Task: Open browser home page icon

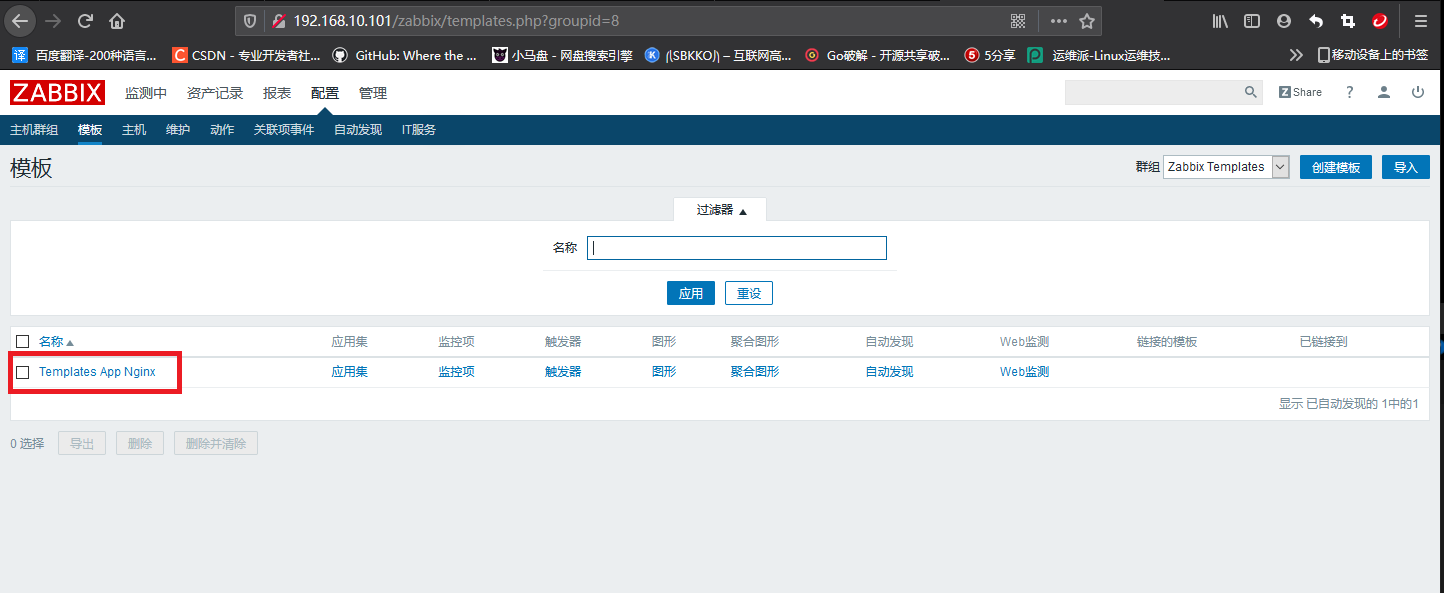Action: click(117, 20)
